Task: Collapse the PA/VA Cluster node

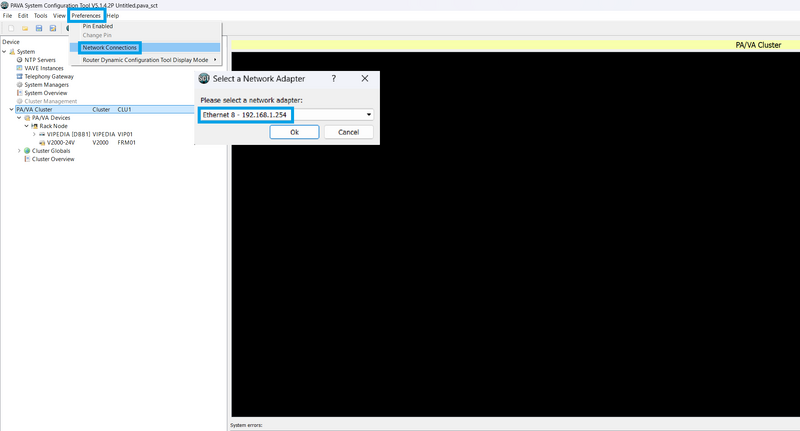Action: [x=12, y=109]
